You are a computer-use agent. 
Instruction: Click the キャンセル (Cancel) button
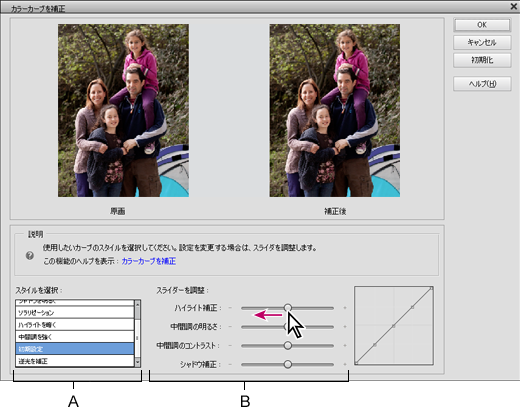(x=482, y=43)
